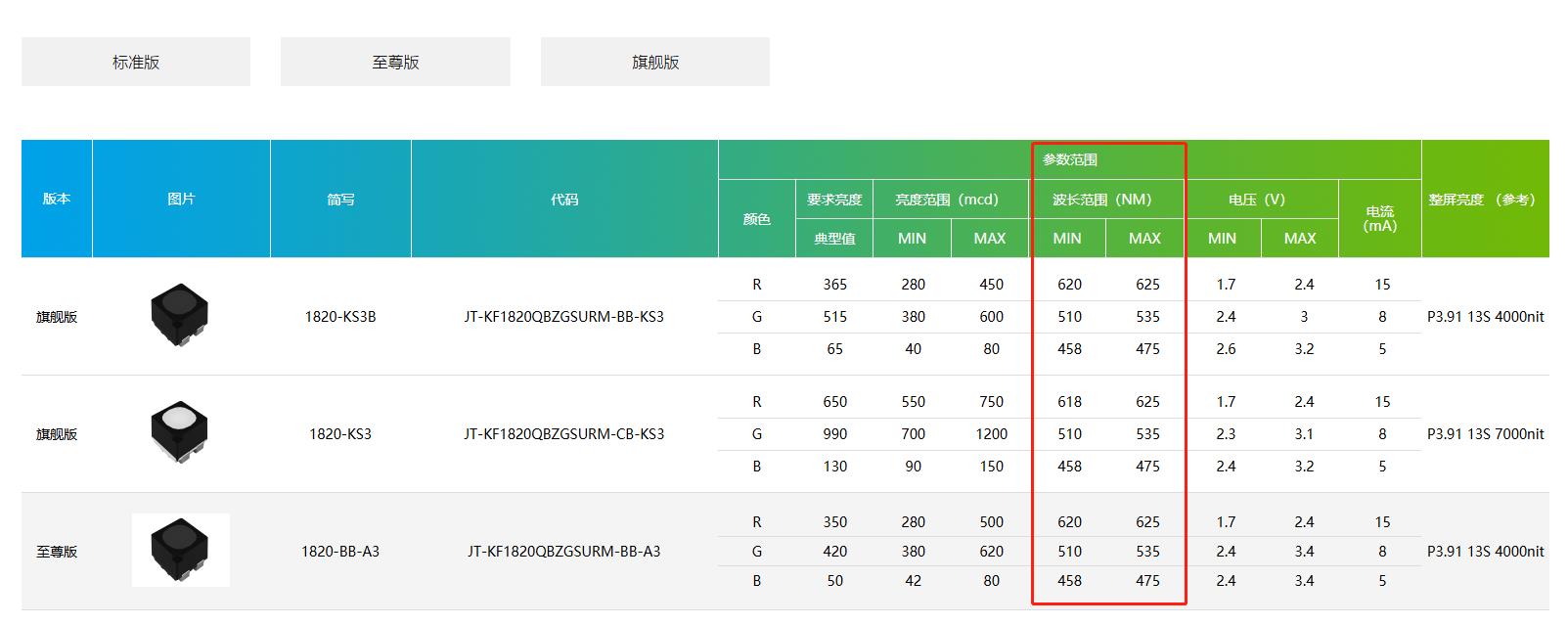Click the 1820-KS3B LED product image
Screen dimensions: 1568x625
pos(180,316)
